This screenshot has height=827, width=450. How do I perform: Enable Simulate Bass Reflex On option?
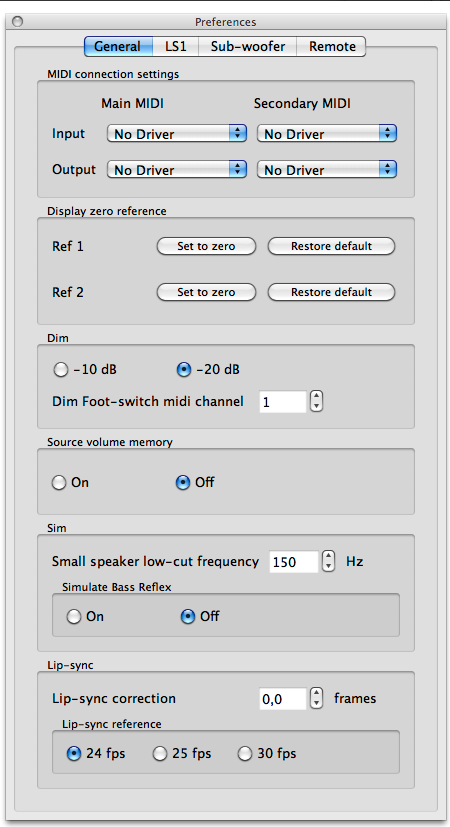coord(74,616)
